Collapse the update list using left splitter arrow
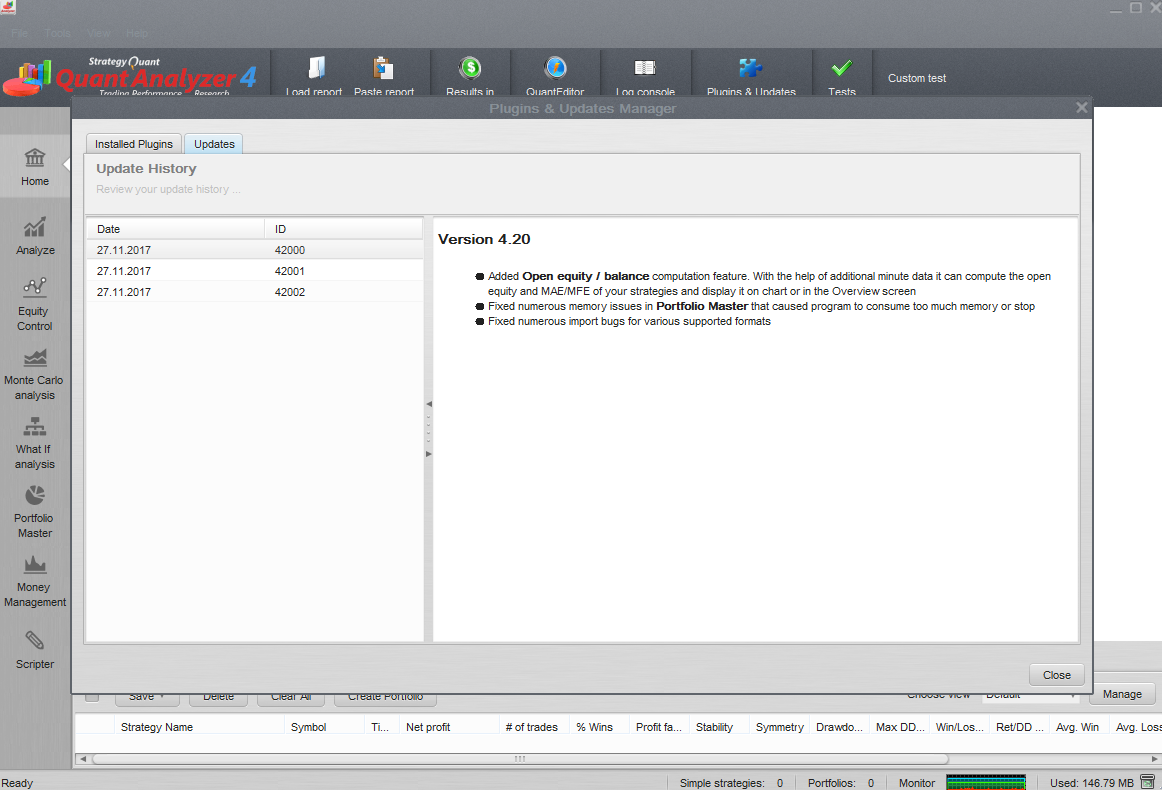 pos(428,404)
